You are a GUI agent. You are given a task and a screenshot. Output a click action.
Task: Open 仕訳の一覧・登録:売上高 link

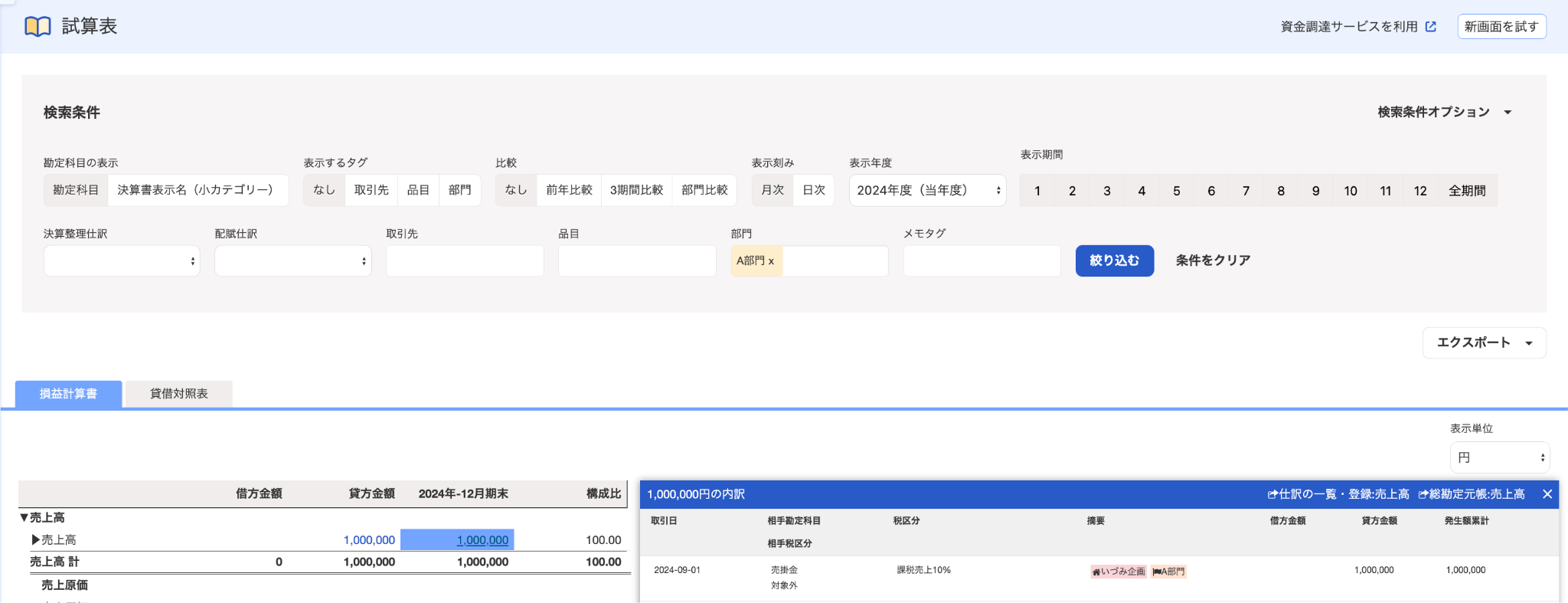[1338, 494]
